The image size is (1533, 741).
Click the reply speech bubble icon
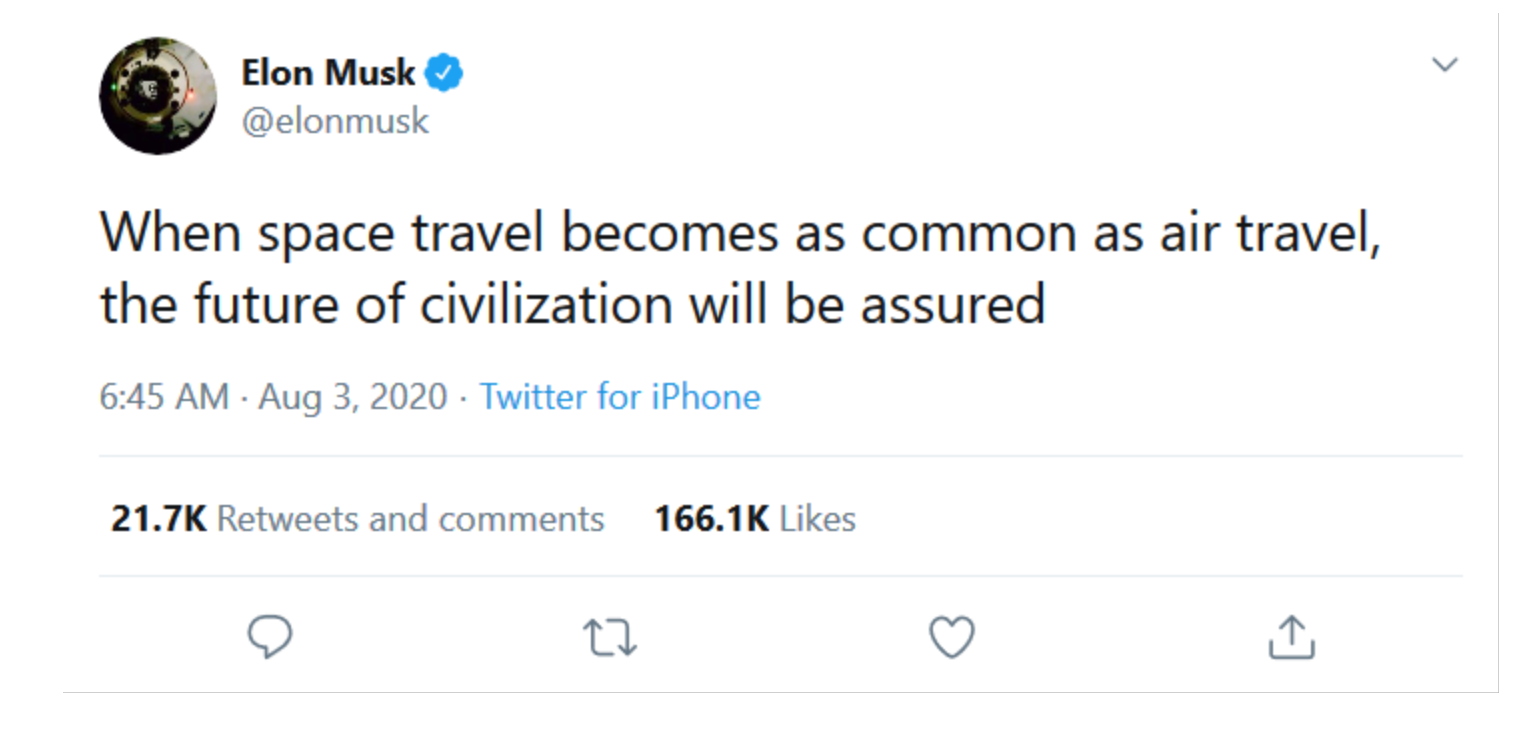(269, 637)
